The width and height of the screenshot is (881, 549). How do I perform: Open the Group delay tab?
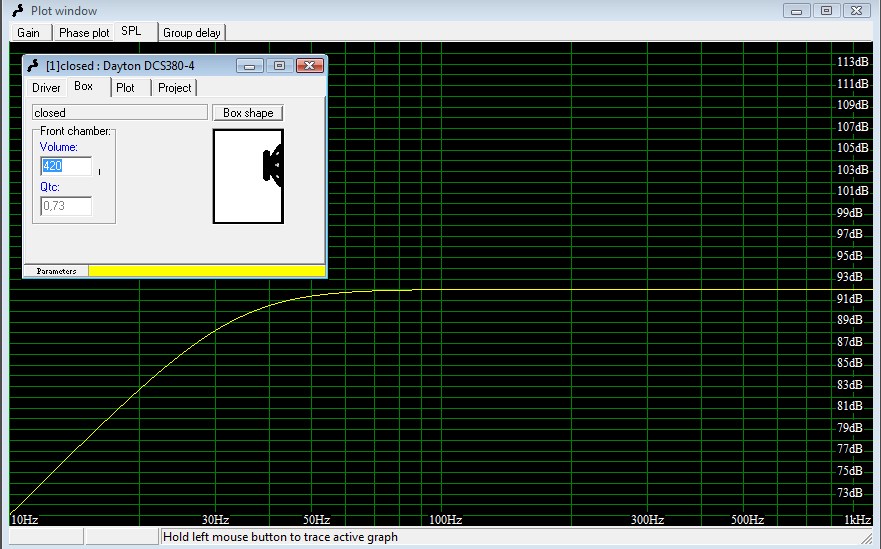[x=192, y=33]
